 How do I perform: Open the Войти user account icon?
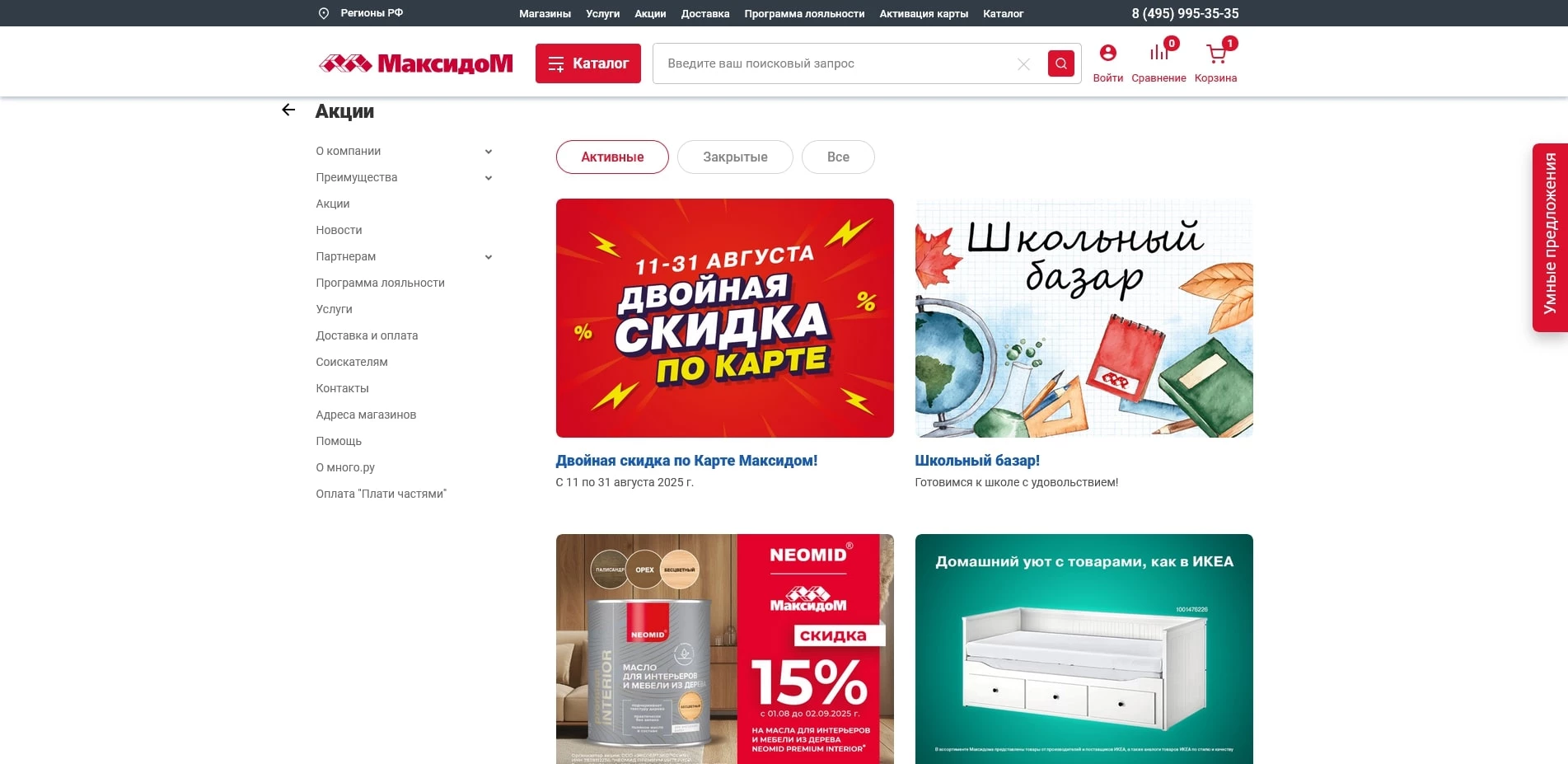click(x=1108, y=53)
